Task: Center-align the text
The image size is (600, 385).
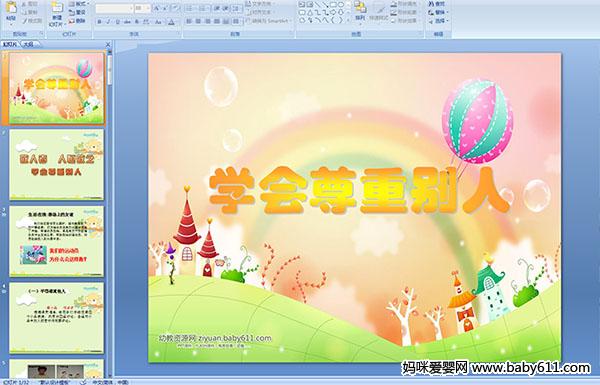Action: point(198,22)
